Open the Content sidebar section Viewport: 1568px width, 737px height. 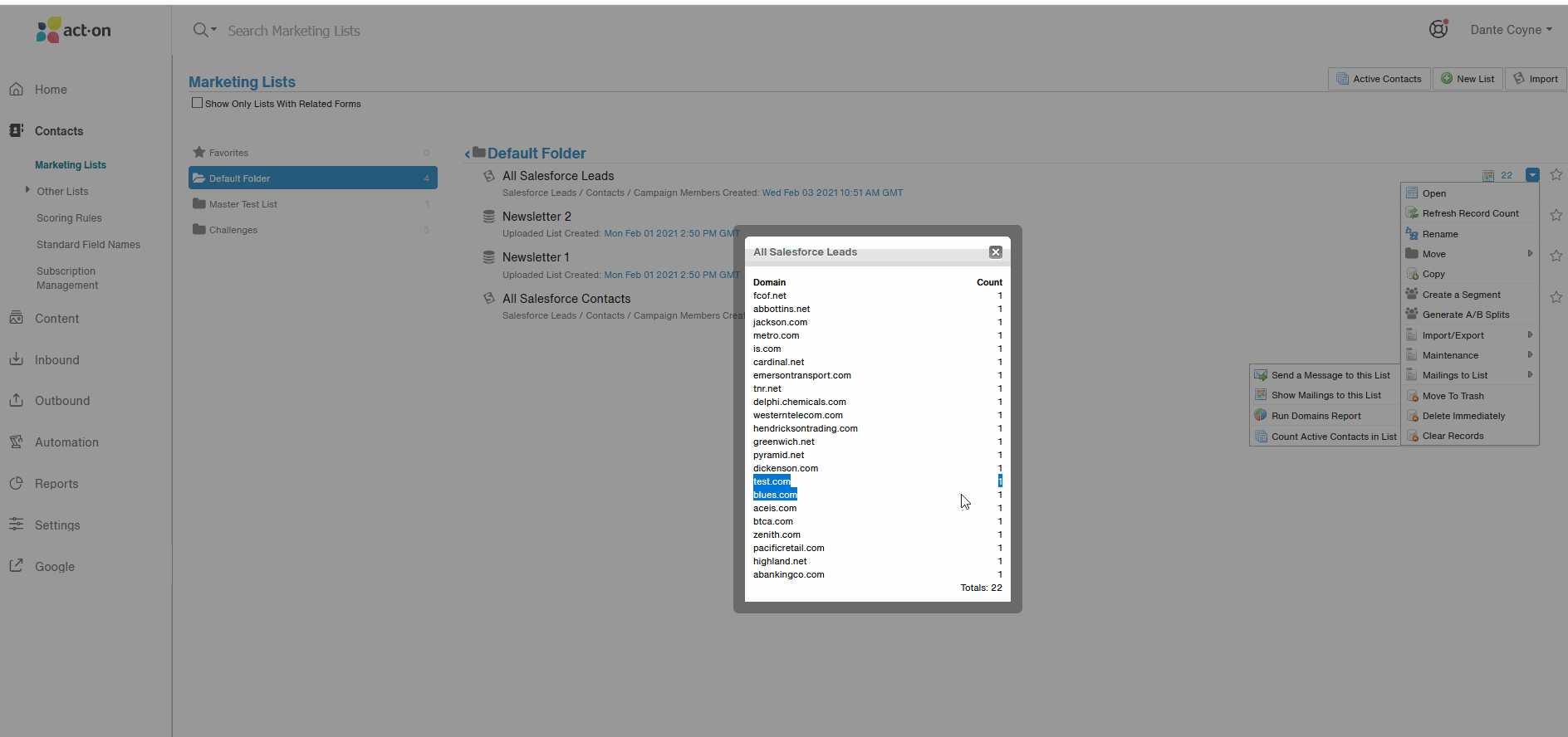56,319
